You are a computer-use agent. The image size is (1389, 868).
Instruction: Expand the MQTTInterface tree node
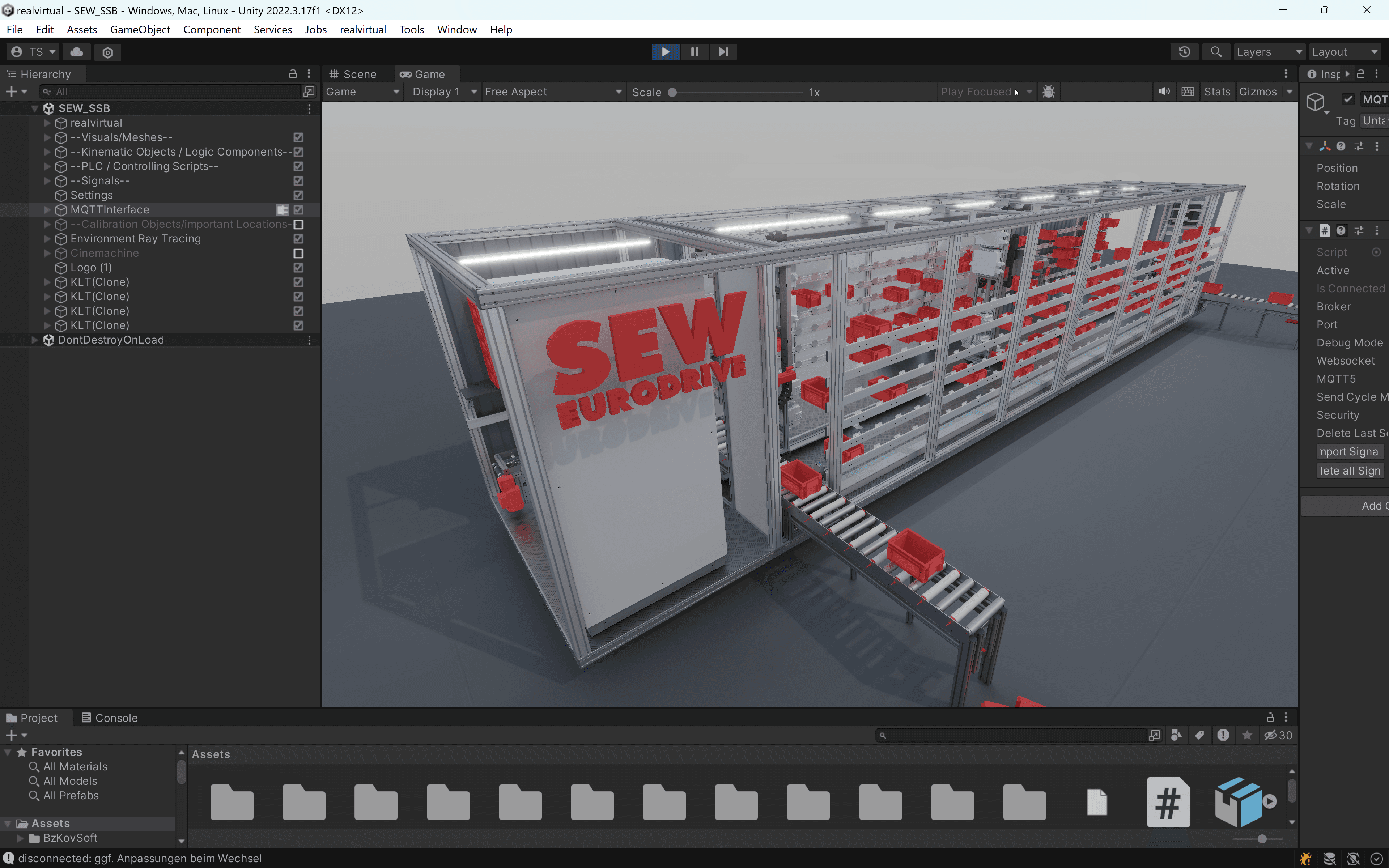47,209
